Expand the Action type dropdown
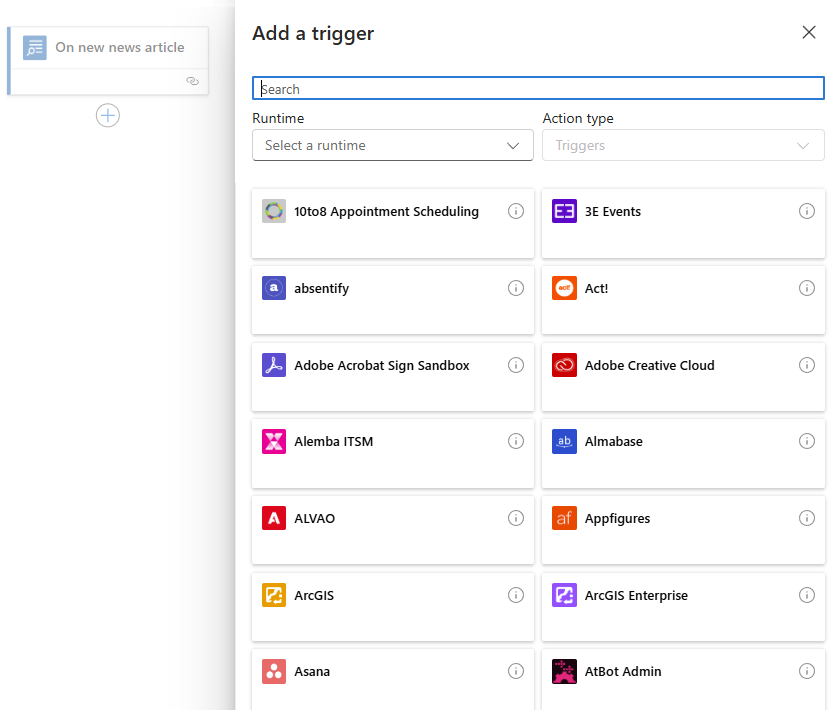 (x=683, y=145)
